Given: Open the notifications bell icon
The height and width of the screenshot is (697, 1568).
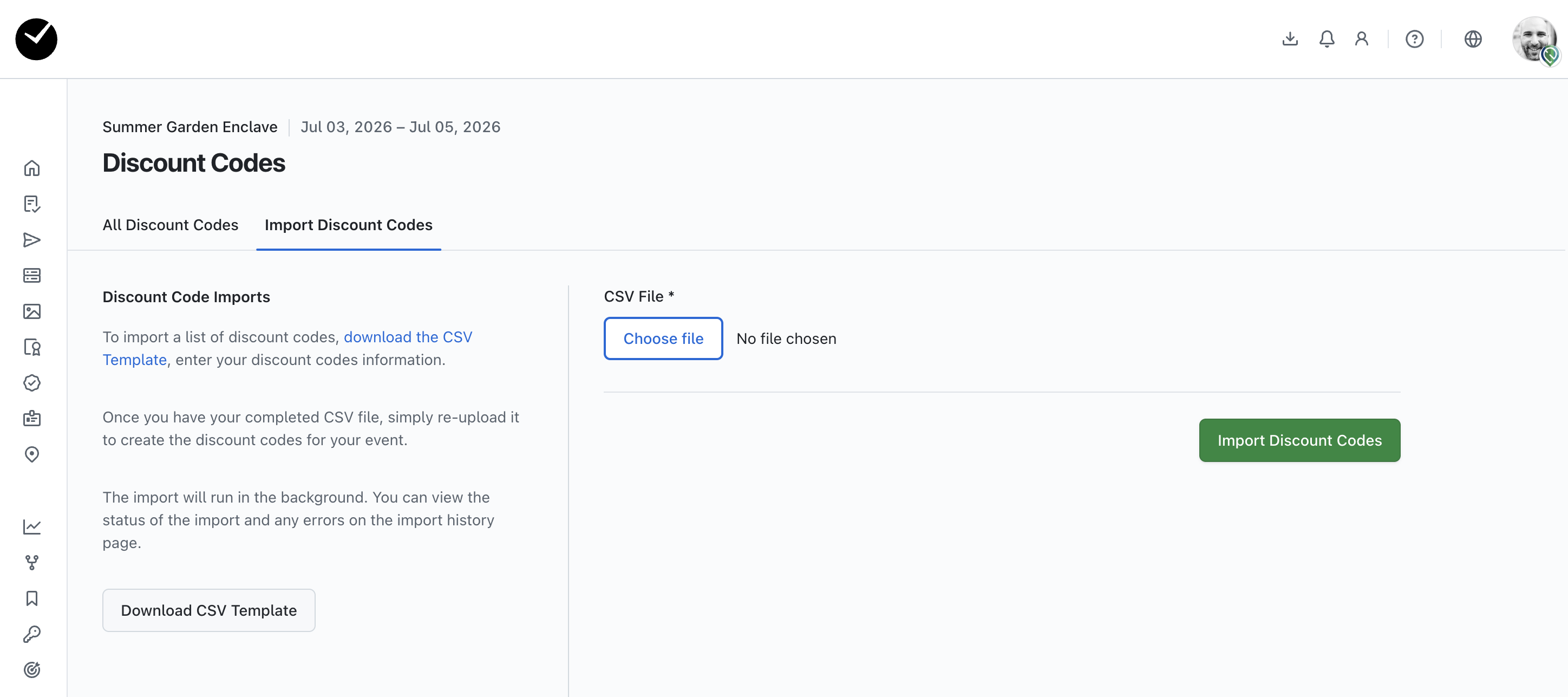Looking at the screenshot, I should [x=1327, y=39].
